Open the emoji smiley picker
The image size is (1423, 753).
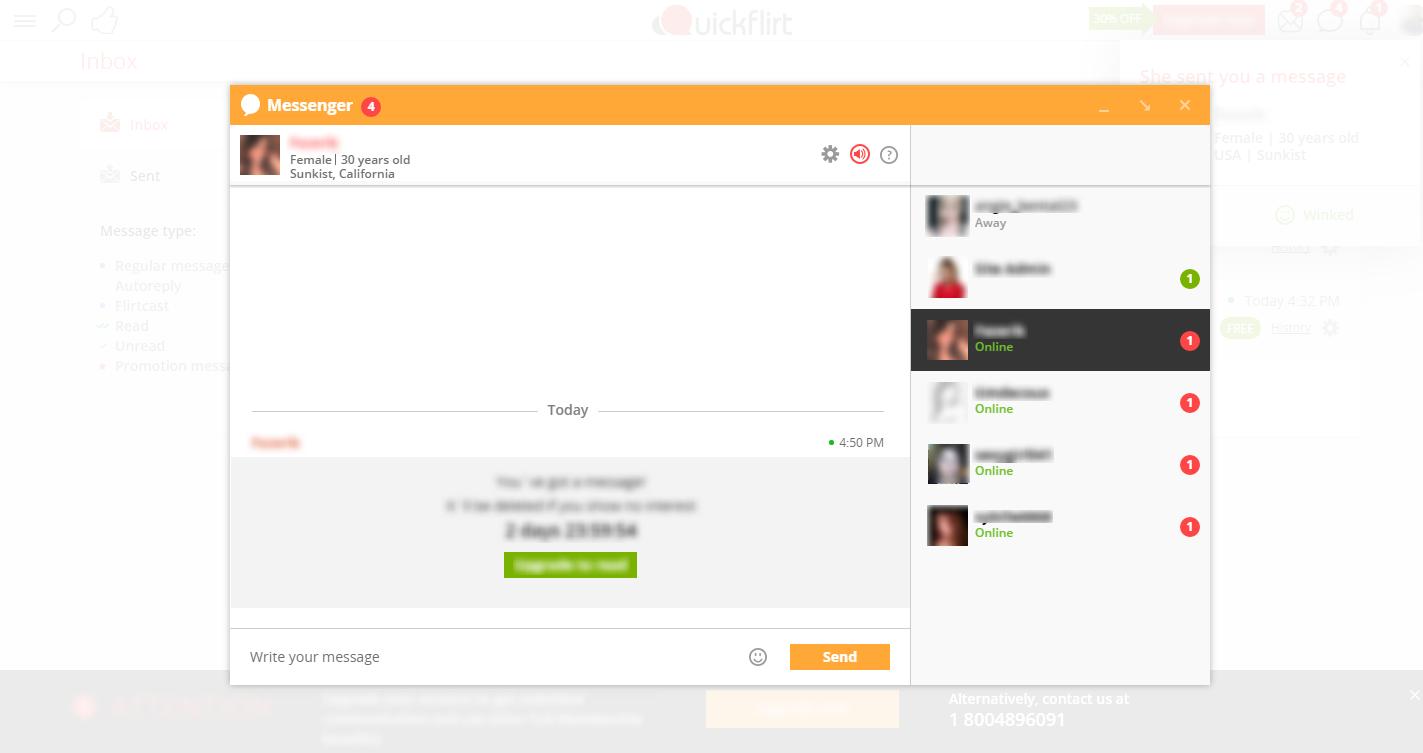(x=758, y=657)
